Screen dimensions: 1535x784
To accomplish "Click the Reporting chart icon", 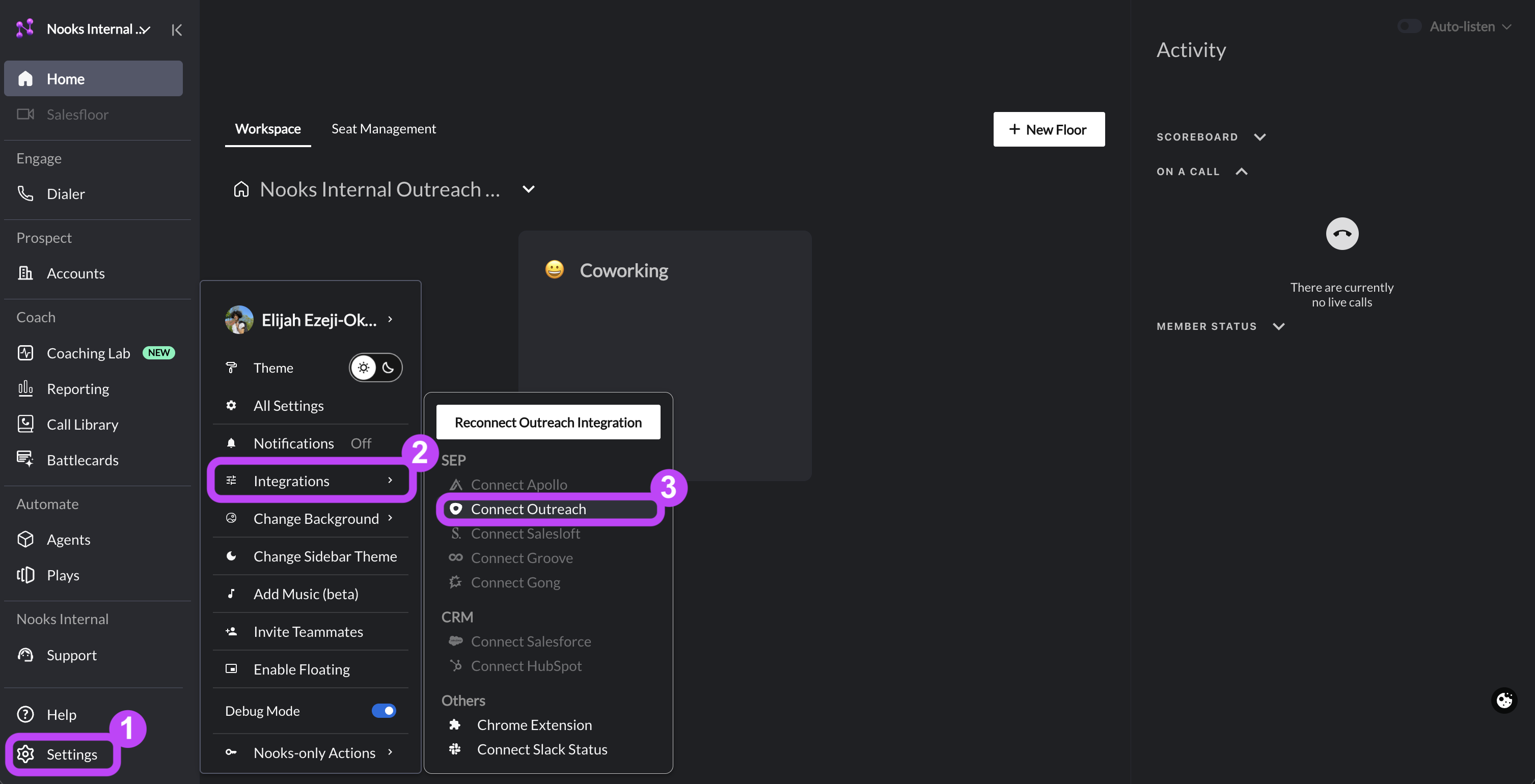I will pyautogui.click(x=25, y=388).
